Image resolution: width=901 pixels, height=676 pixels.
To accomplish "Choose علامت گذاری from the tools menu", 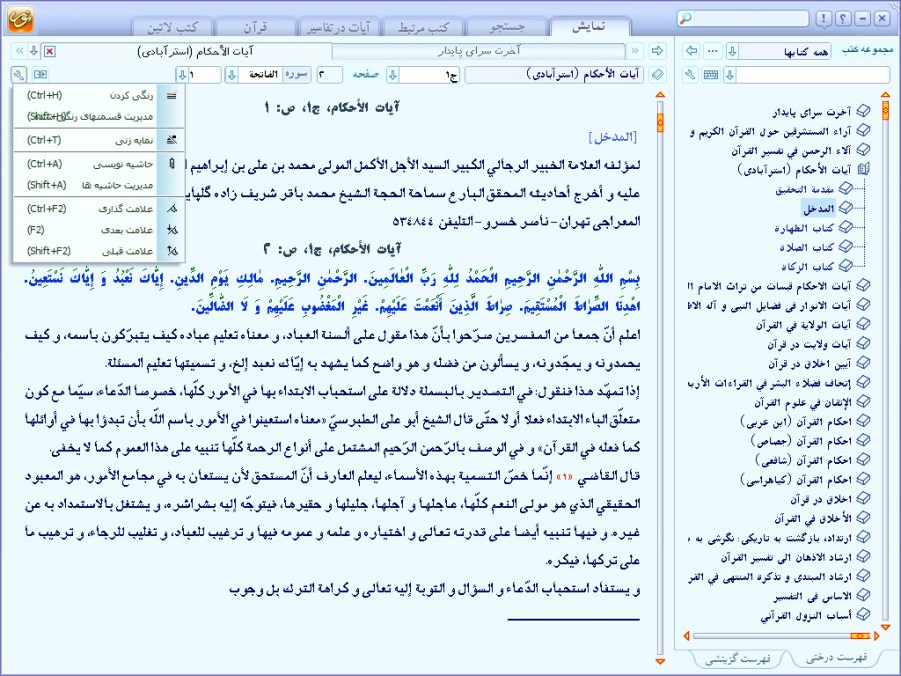I will pyautogui.click(x=98, y=209).
